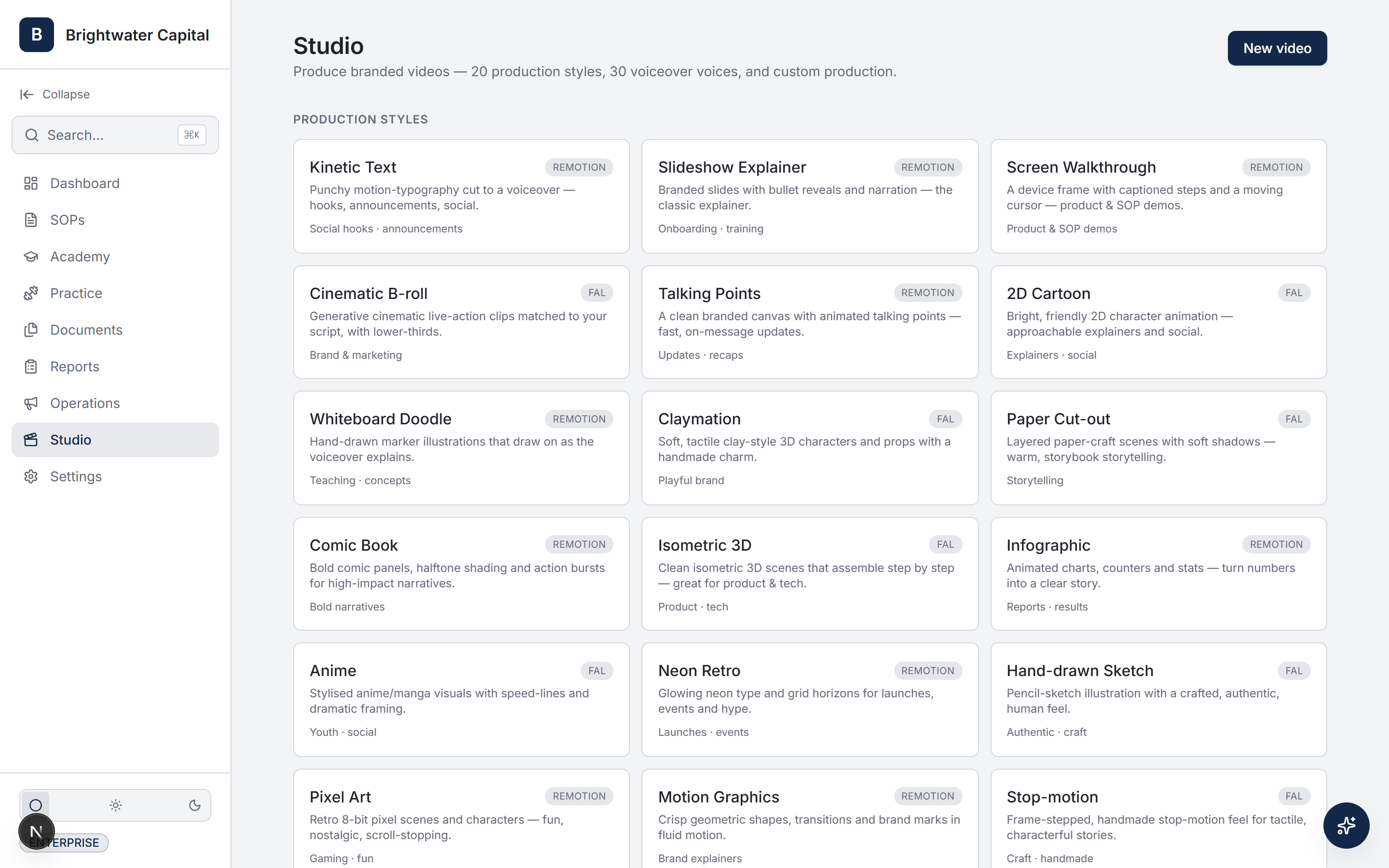Image resolution: width=1389 pixels, height=868 pixels.
Task: Click the N user avatar
Action: click(x=36, y=831)
